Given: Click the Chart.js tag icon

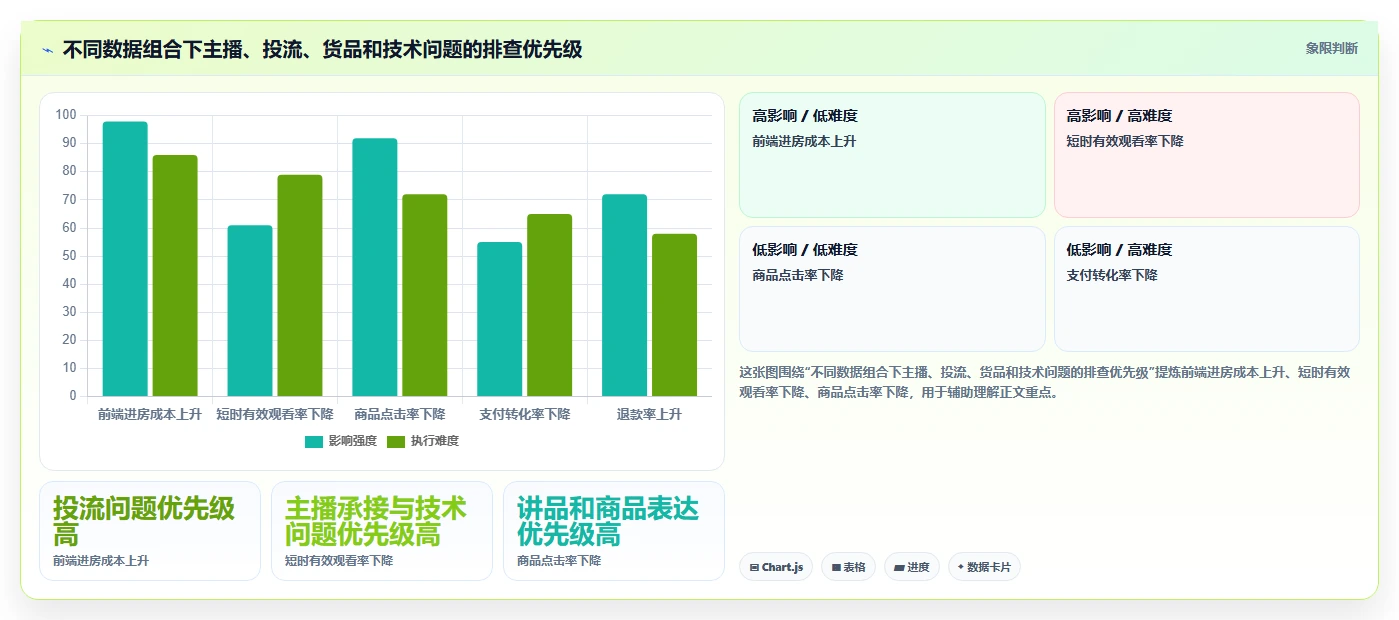Looking at the screenshot, I should click(x=754, y=568).
